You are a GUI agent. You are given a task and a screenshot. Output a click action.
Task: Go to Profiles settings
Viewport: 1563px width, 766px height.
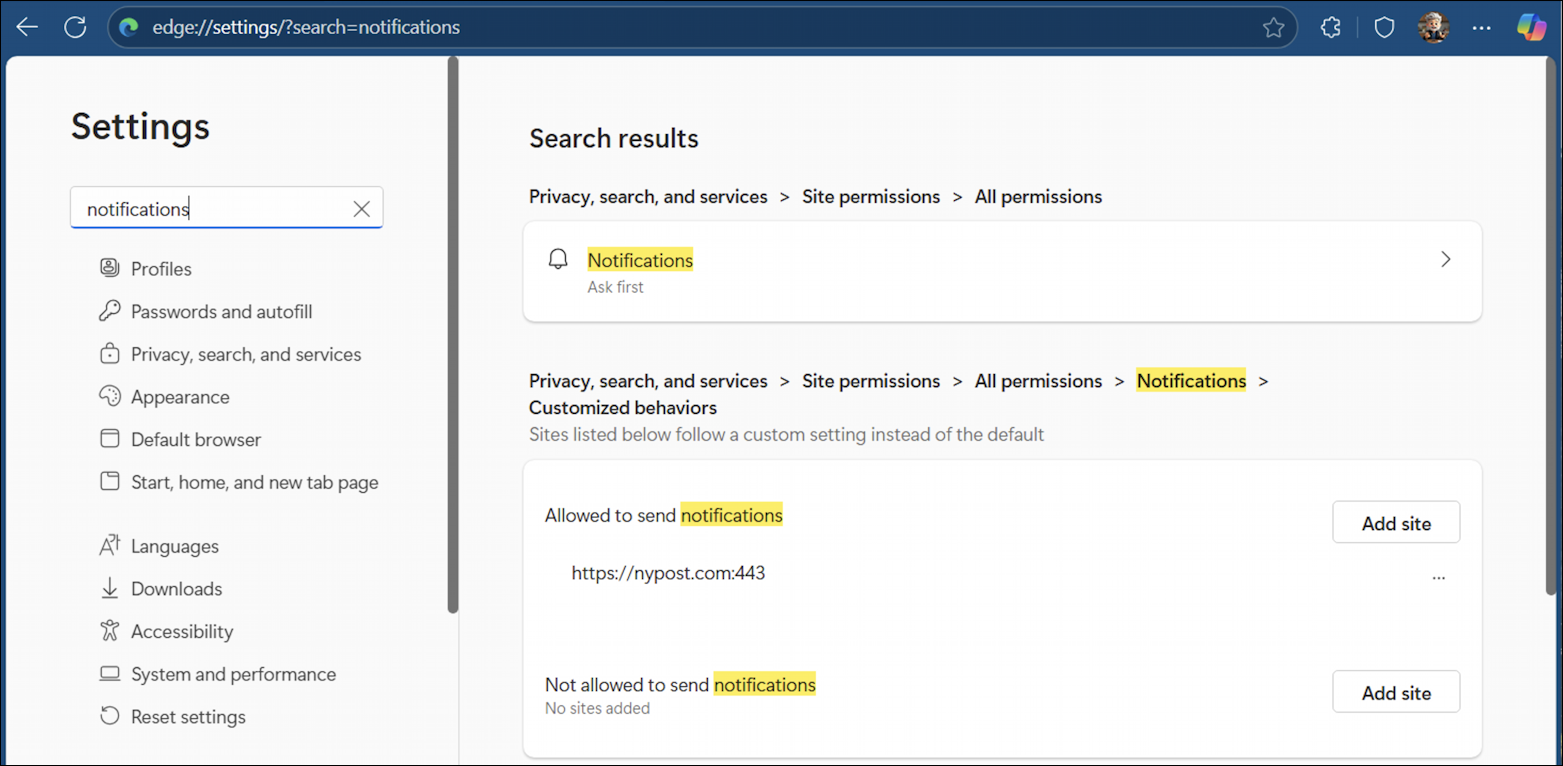pyautogui.click(x=160, y=269)
